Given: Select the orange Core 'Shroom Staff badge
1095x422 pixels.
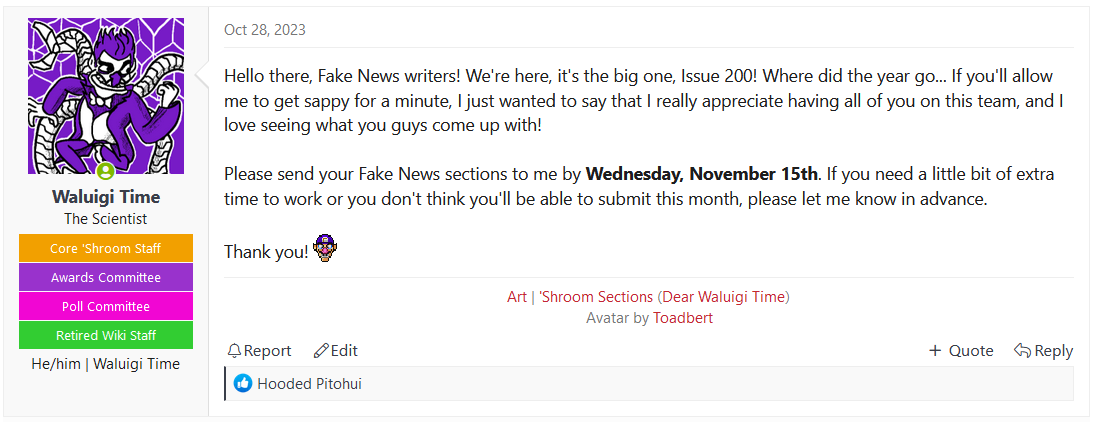Looking at the screenshot, I should click(106, 249).
